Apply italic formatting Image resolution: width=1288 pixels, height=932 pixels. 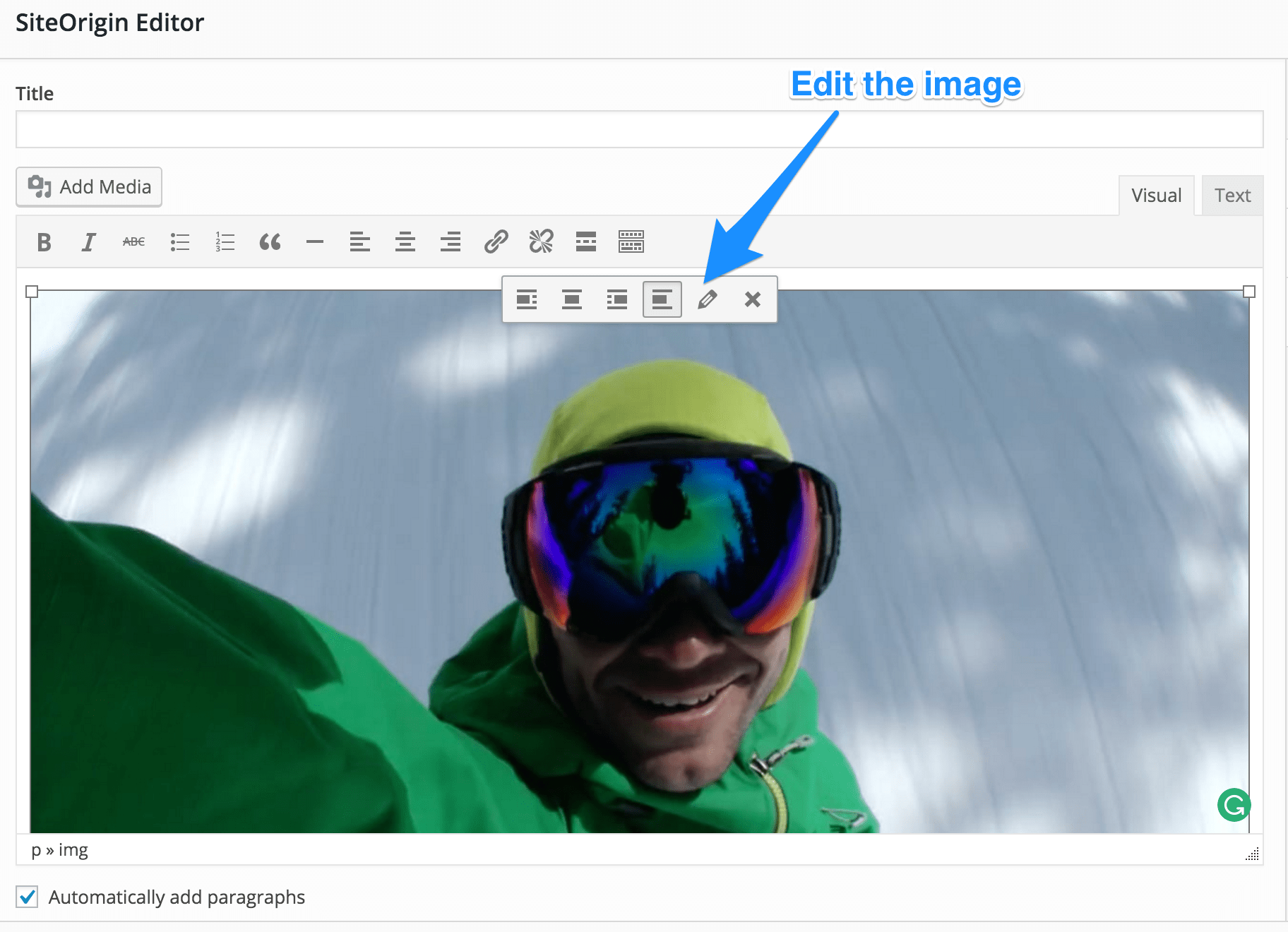coord(89,241)
